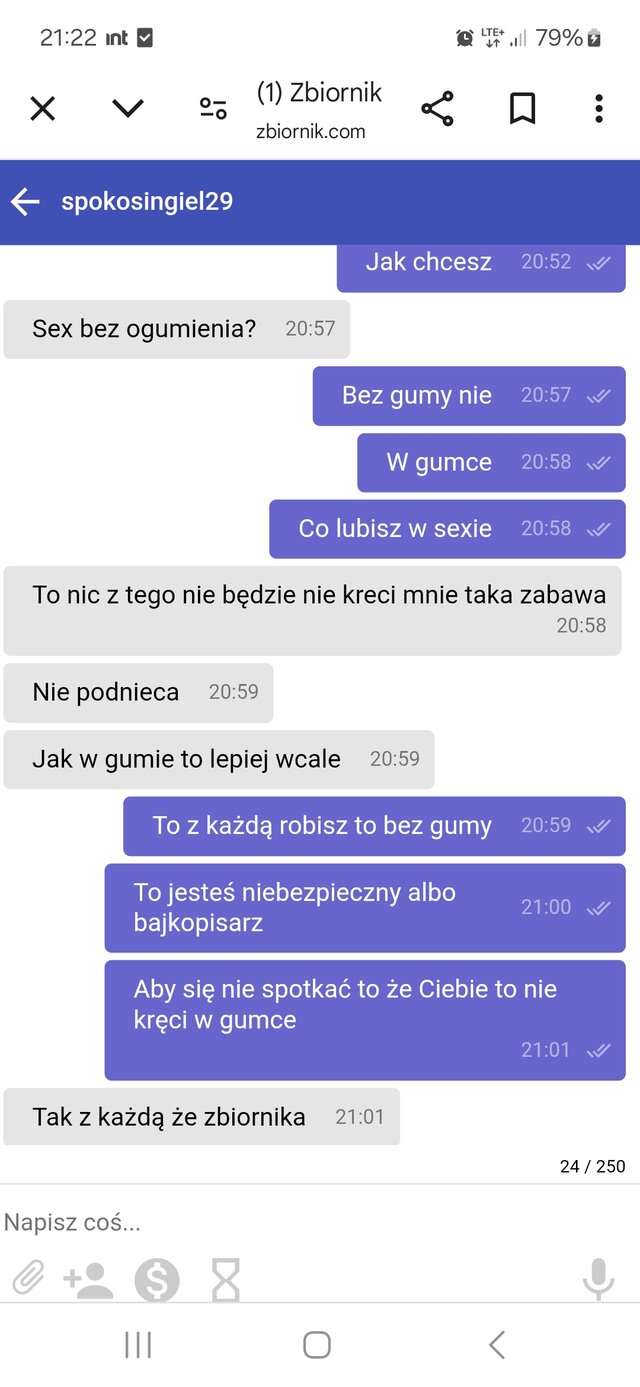Screen dimensions: 640x1387
Task: Open recent apps navigation button
Action: (x=138, y=1345)
